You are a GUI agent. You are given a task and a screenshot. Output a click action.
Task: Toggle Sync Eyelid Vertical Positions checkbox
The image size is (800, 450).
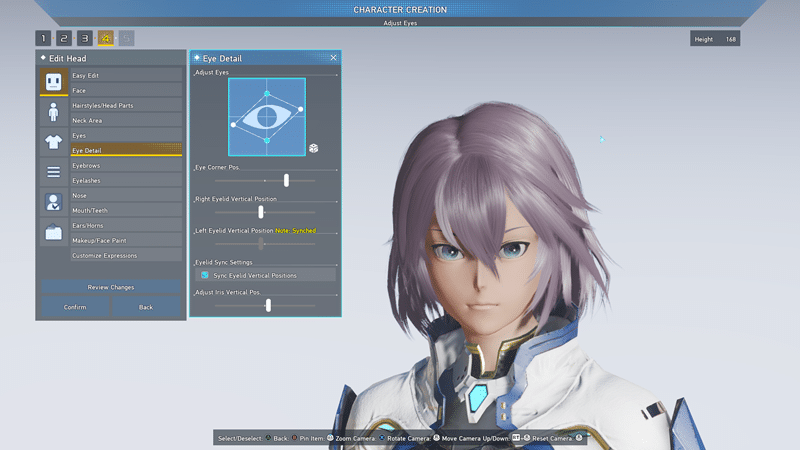click(205, 275)
